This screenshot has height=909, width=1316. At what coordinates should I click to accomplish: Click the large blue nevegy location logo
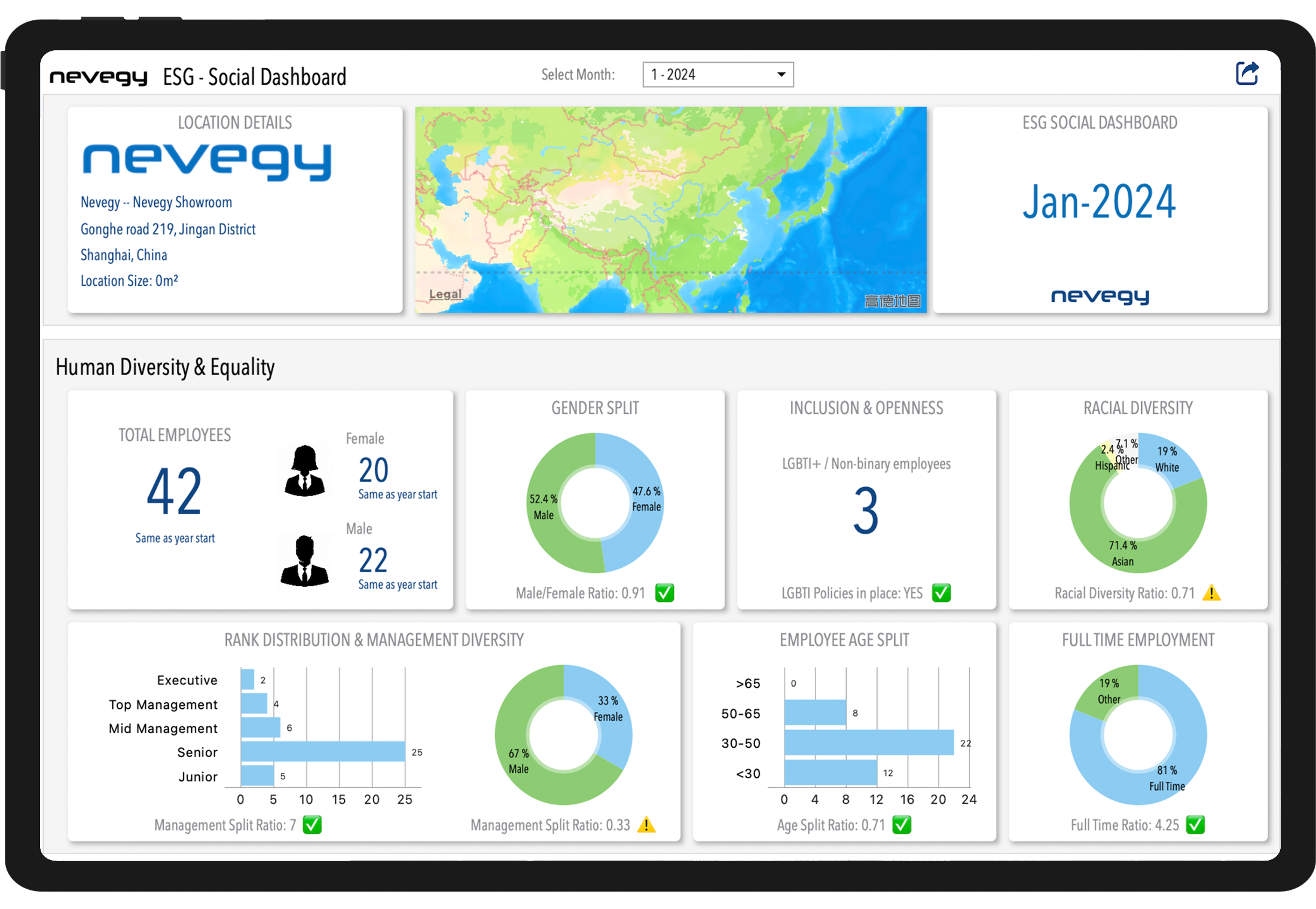pyautogui.click(x=206, y=162)
